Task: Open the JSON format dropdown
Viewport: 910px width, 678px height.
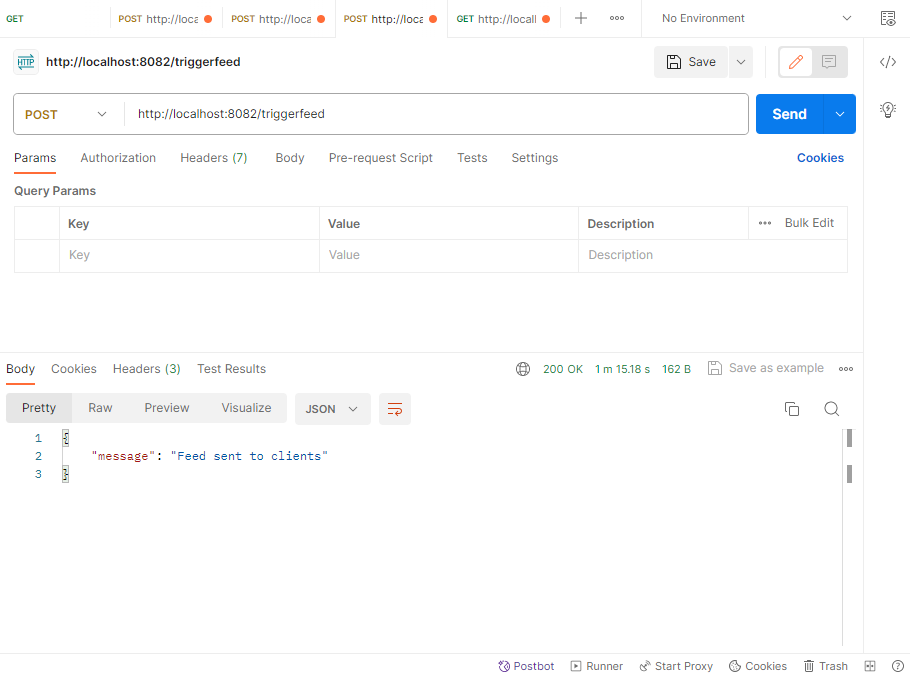Action: coord(332,409)
